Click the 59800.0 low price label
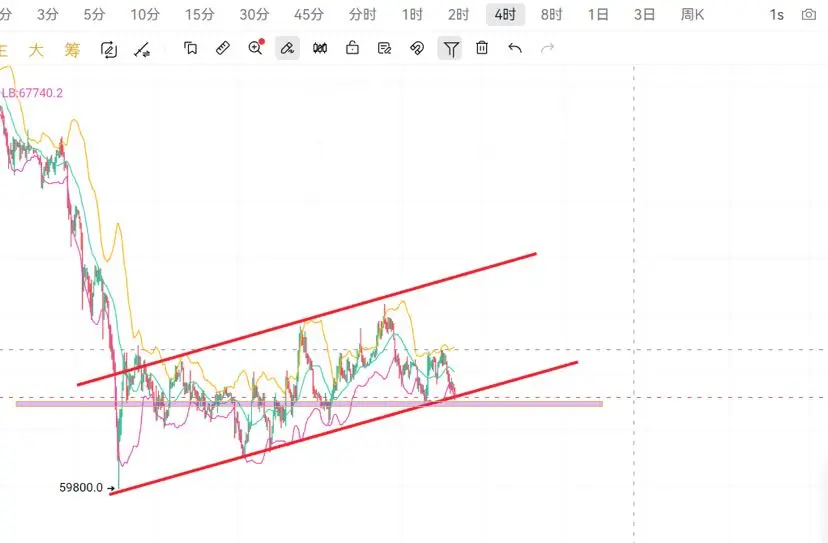Image resolution: width=828 pixels, height=543 pixels. [81, 488]
